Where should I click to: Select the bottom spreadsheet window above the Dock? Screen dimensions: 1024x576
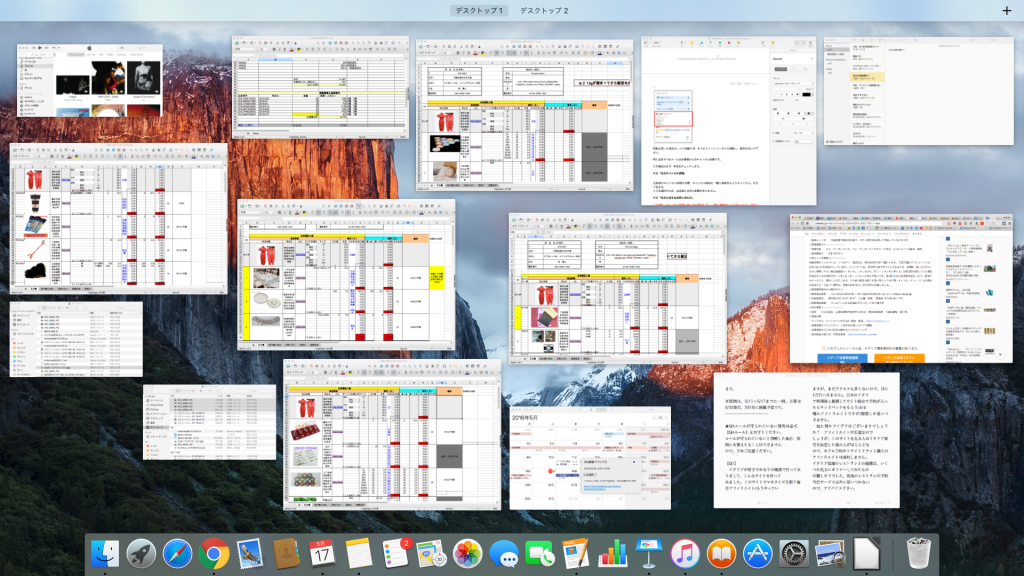pos(392,434)
